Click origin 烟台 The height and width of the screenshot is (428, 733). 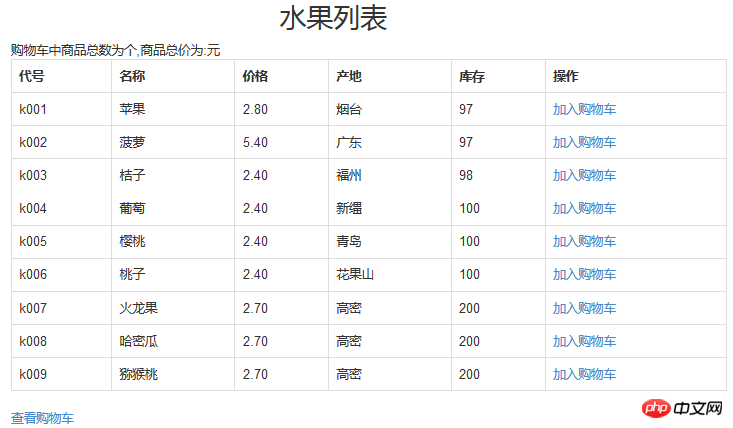[349, 109]
